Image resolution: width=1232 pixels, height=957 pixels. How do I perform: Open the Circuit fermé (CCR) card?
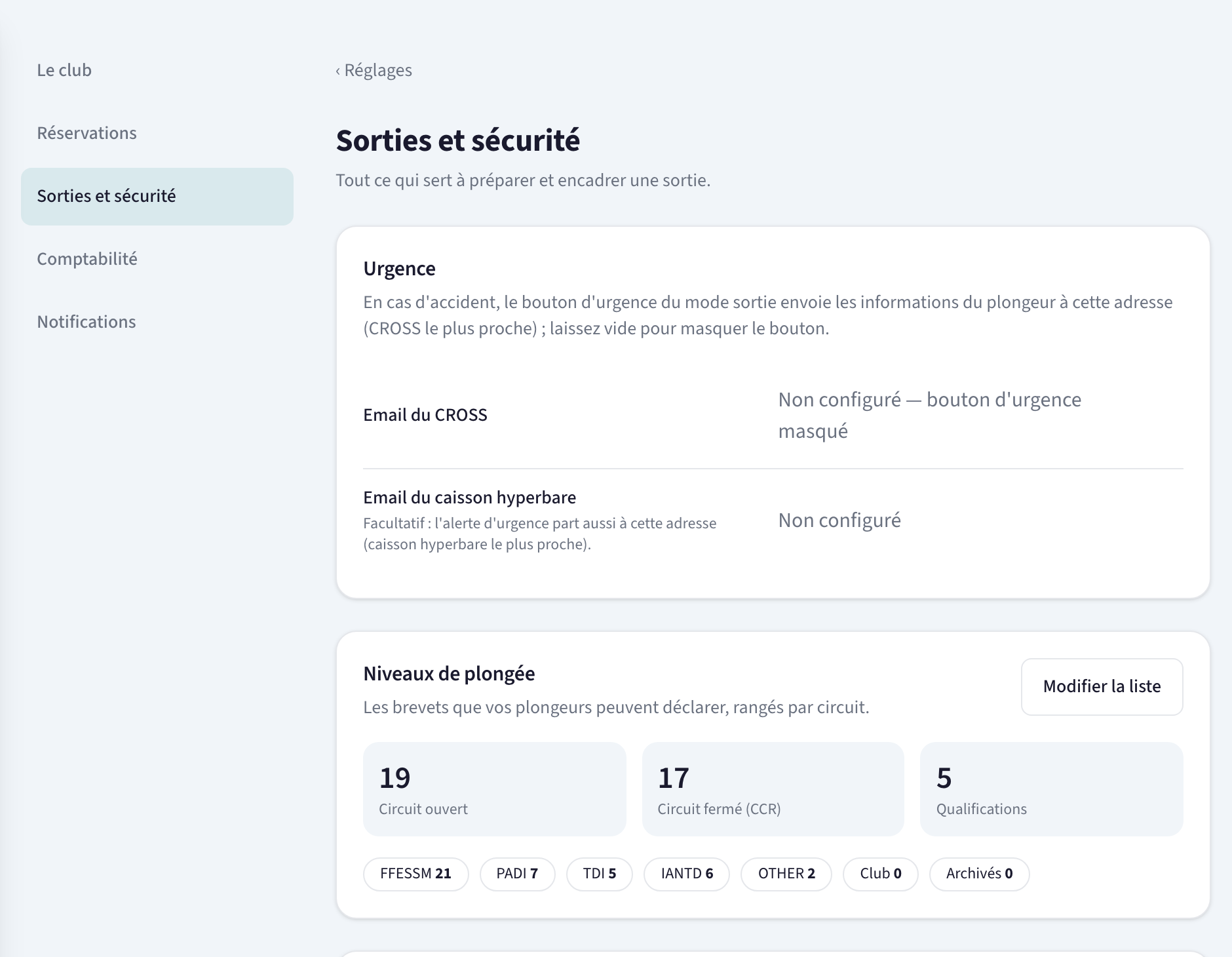pyautogui.click(x=773, y=789)
